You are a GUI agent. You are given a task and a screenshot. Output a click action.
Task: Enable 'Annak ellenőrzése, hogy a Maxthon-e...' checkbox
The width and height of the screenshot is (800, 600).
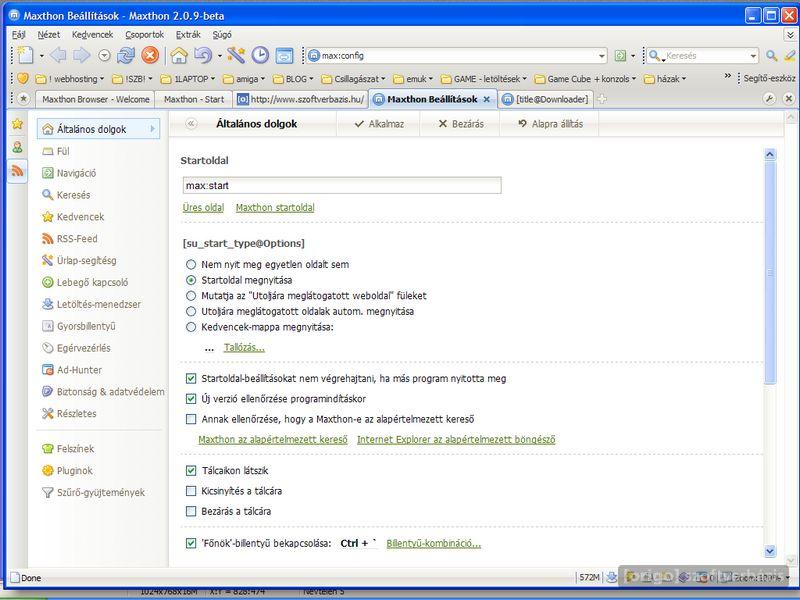pos(191,419)
